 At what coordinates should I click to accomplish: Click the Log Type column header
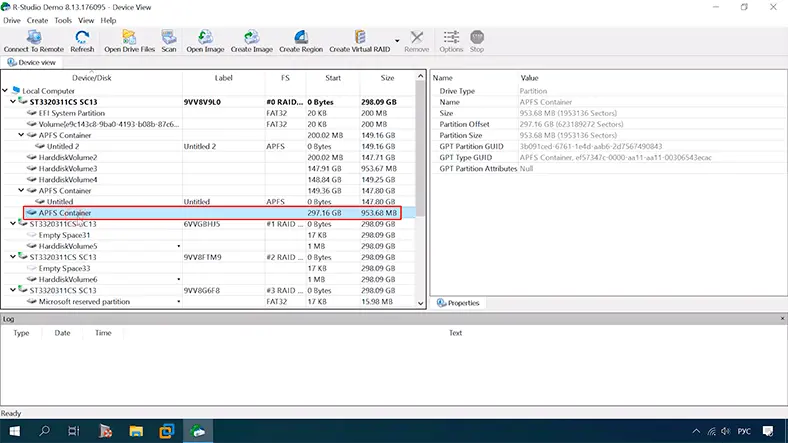point(21,333)
